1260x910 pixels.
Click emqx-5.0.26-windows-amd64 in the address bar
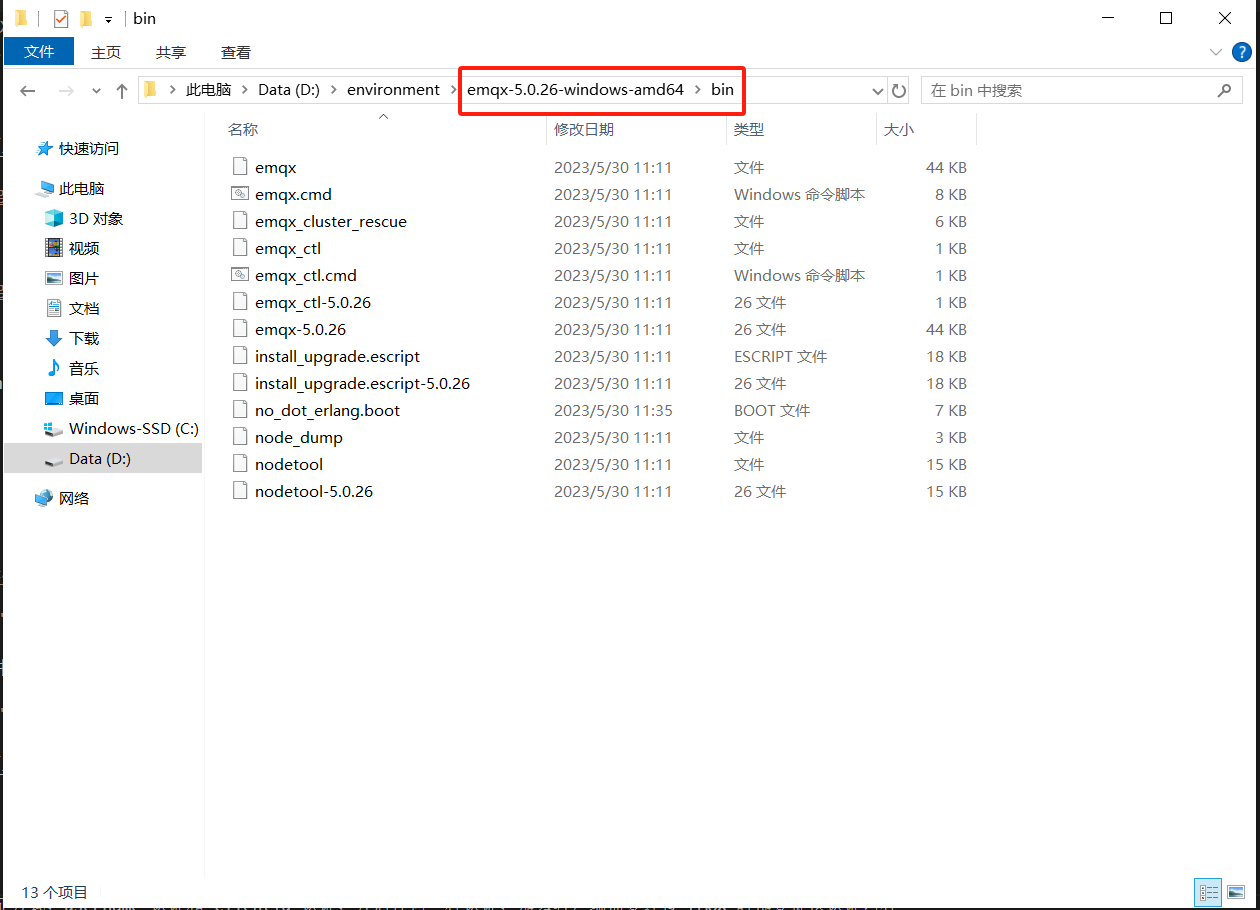[x=576, y=90]
